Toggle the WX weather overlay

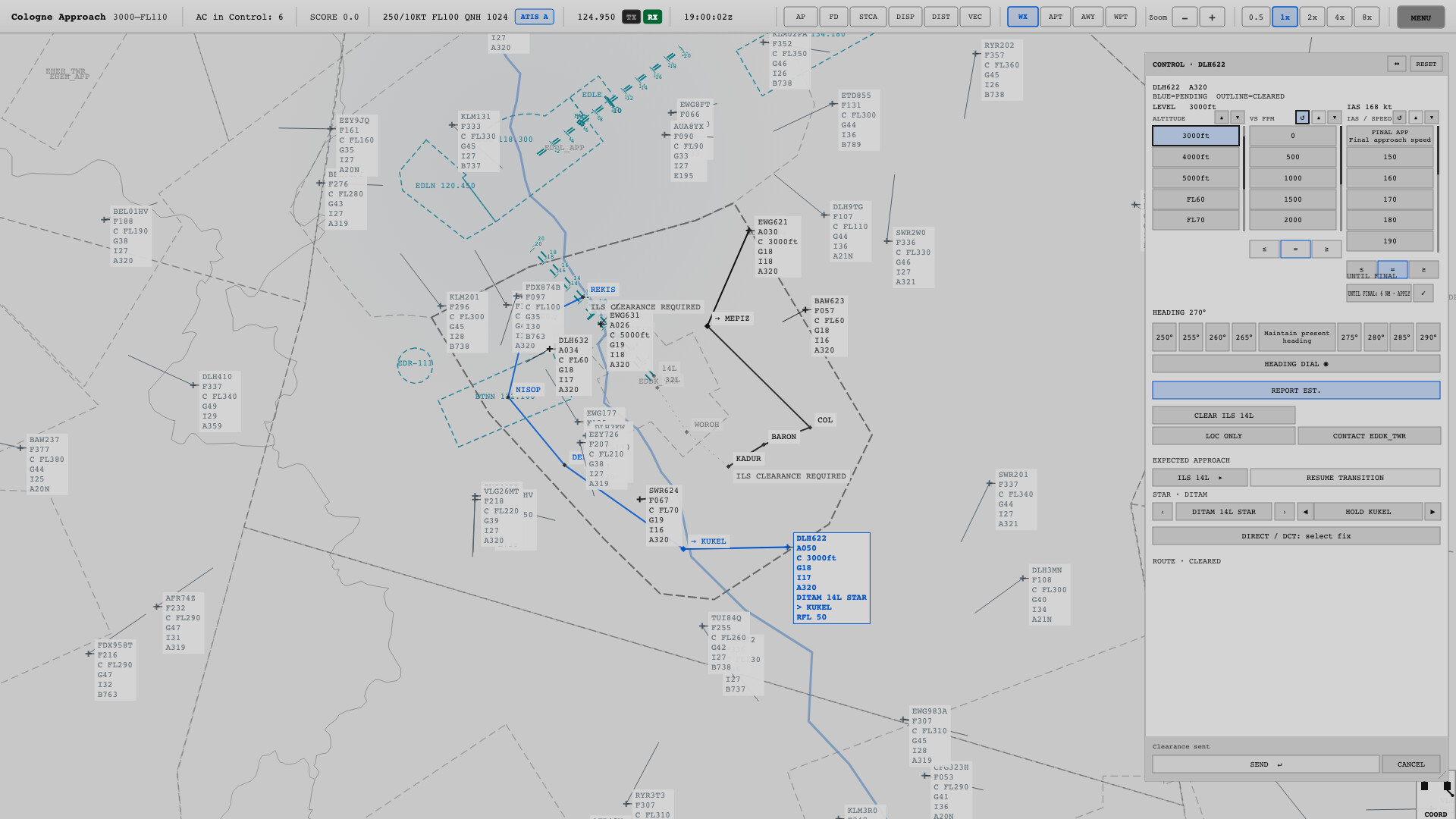tap(1023, 17)
